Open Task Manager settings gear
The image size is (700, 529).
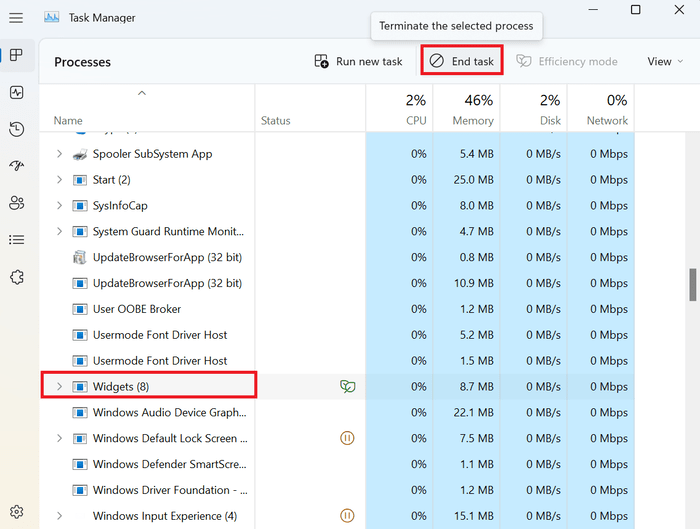[x=17, y=512]
